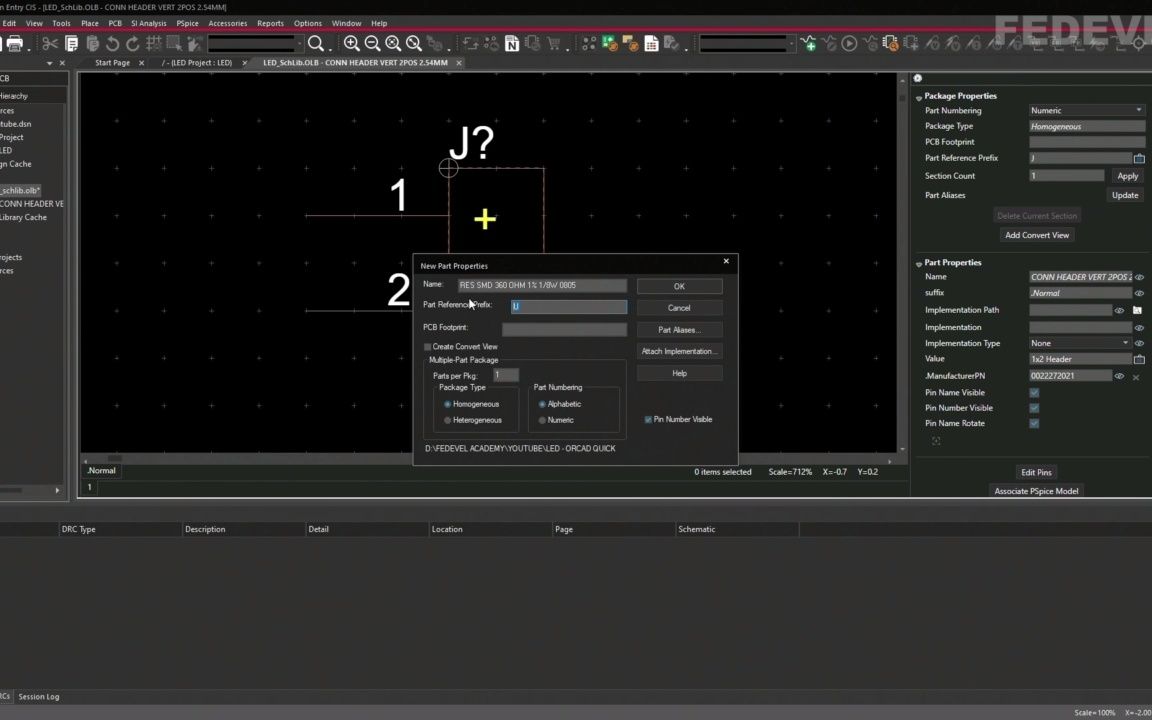The width and height of the screenshot is (1152, 720).
Task: Click the Redo icon
Action: [x=131, y=44]
